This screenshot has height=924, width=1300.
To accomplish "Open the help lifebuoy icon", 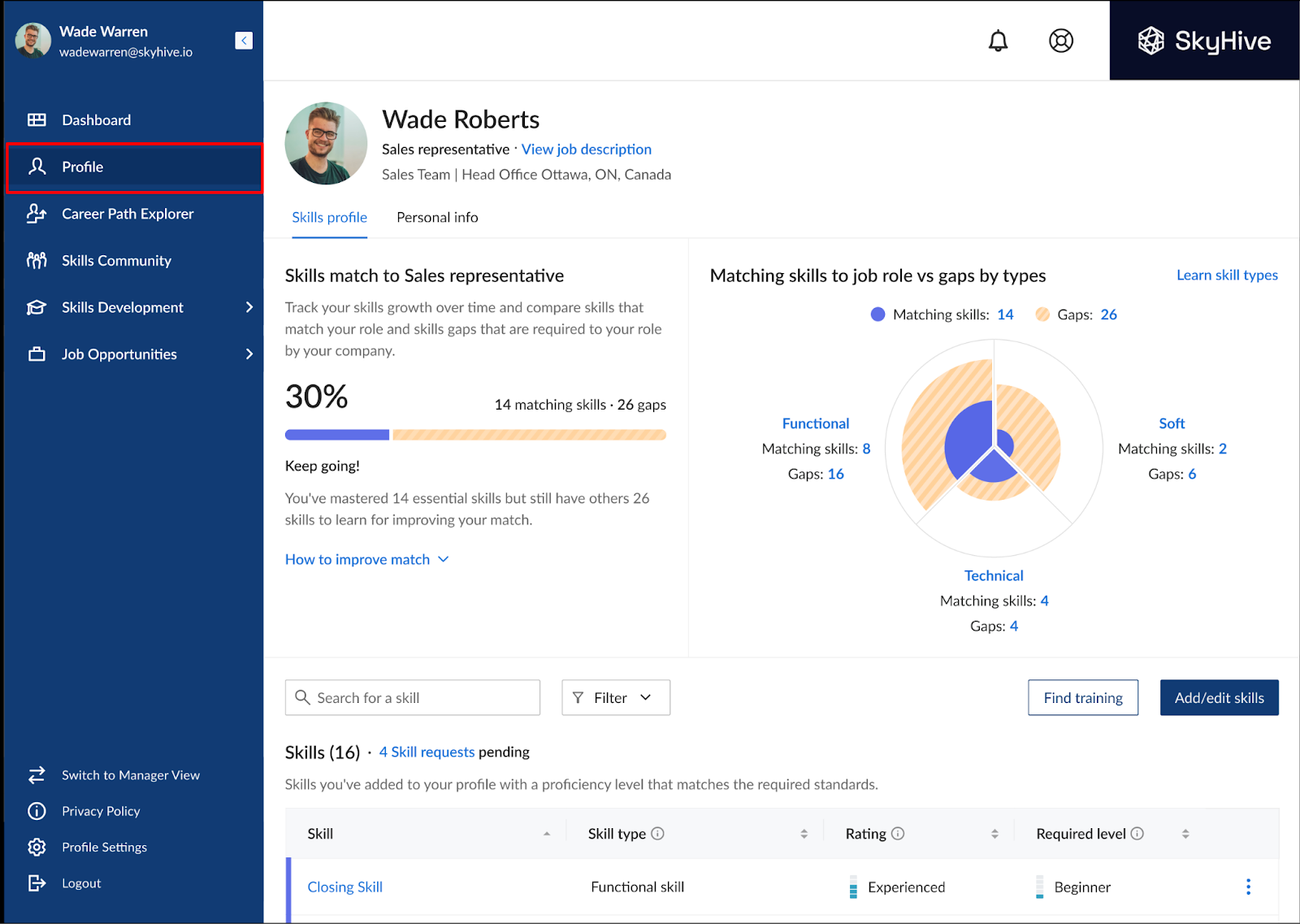I will [1061, 41].
